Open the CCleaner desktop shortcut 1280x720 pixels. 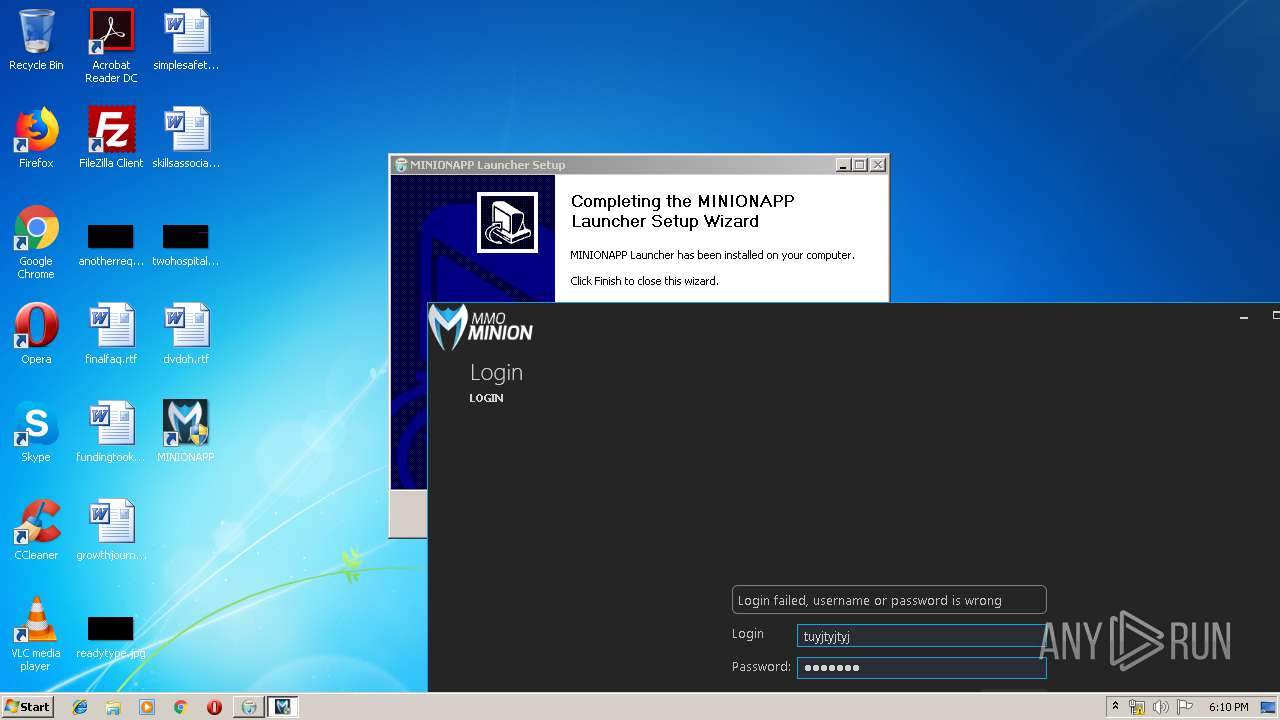point(36,531)
